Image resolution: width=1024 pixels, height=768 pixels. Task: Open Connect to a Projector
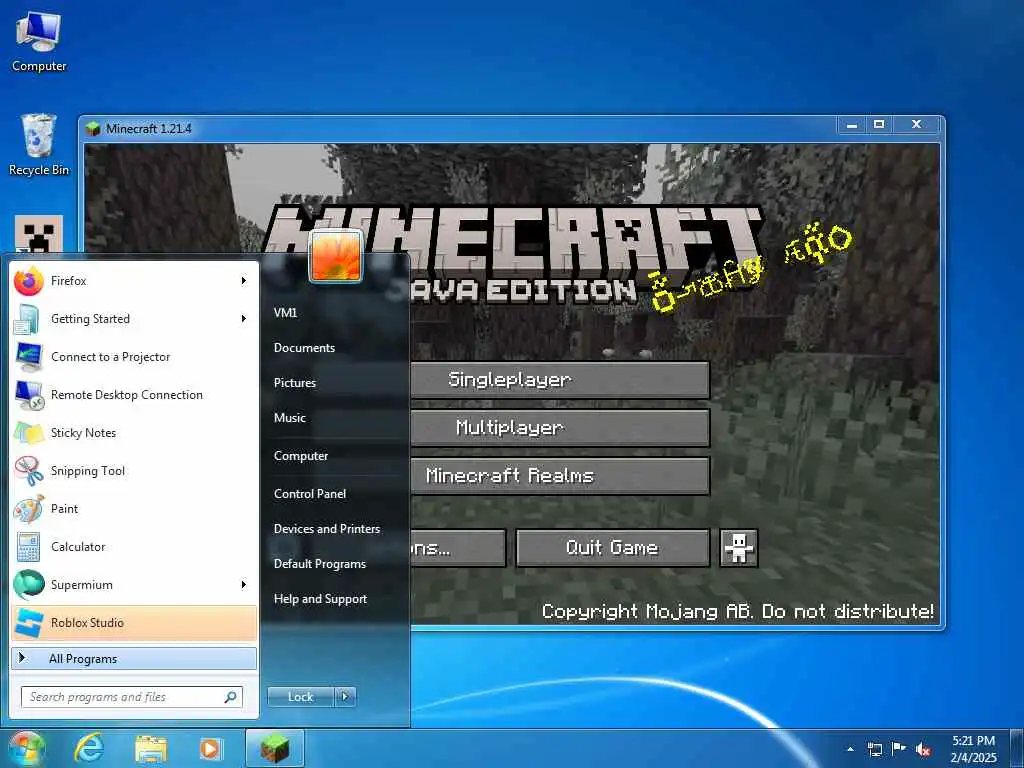click(x=134, y=357)
